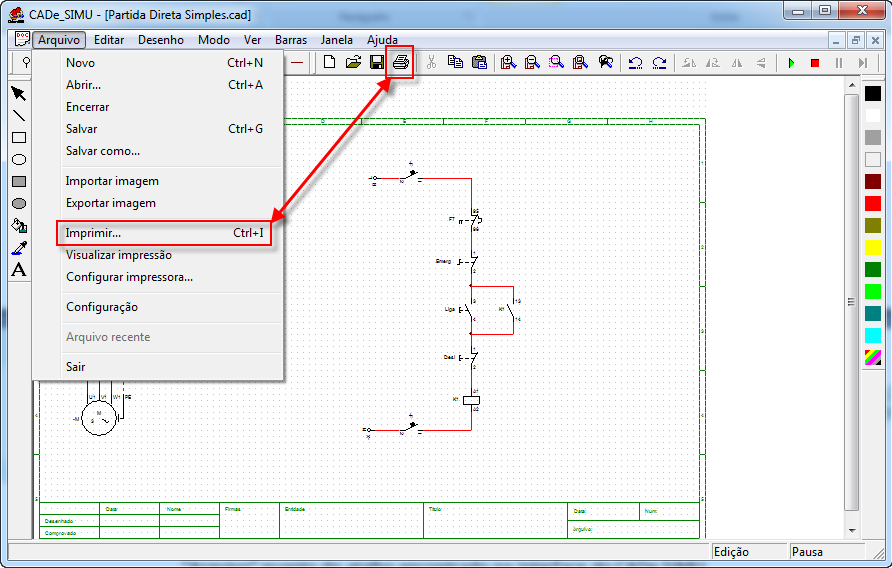Click the save floppy disk icon
The image size is (892, 568).
(377, 62)
